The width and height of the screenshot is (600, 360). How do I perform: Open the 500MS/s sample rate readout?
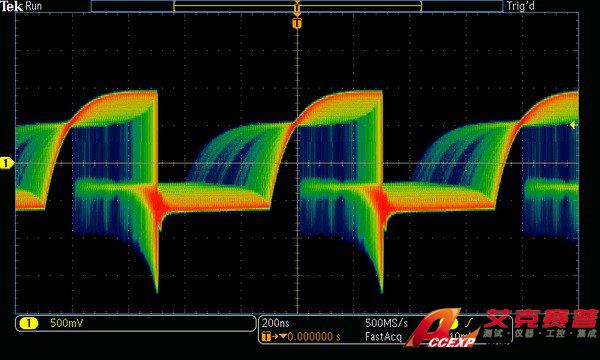coord(386,323)
